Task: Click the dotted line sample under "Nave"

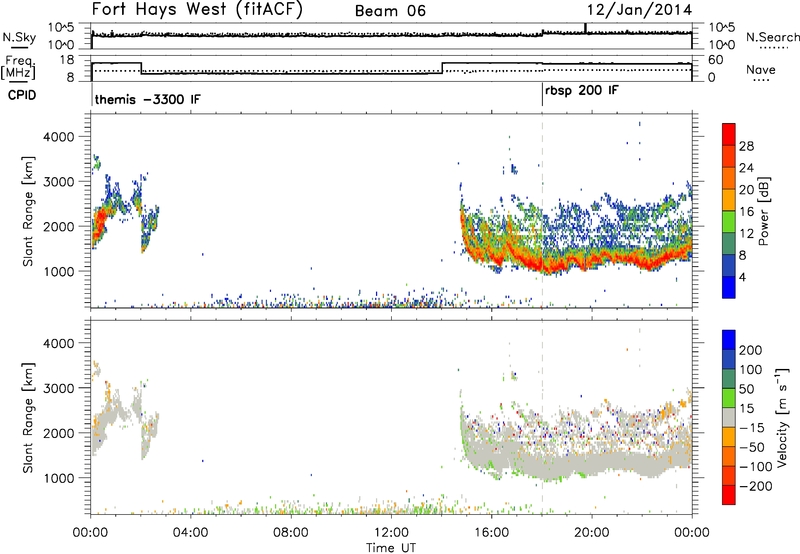Action: pyautogui.click(x=761, y=81)
